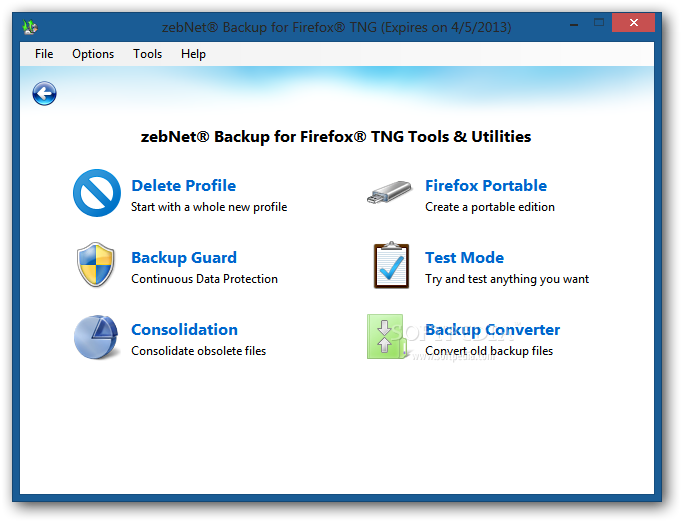Click 'Convert old backup files' text

pos(489,351)
